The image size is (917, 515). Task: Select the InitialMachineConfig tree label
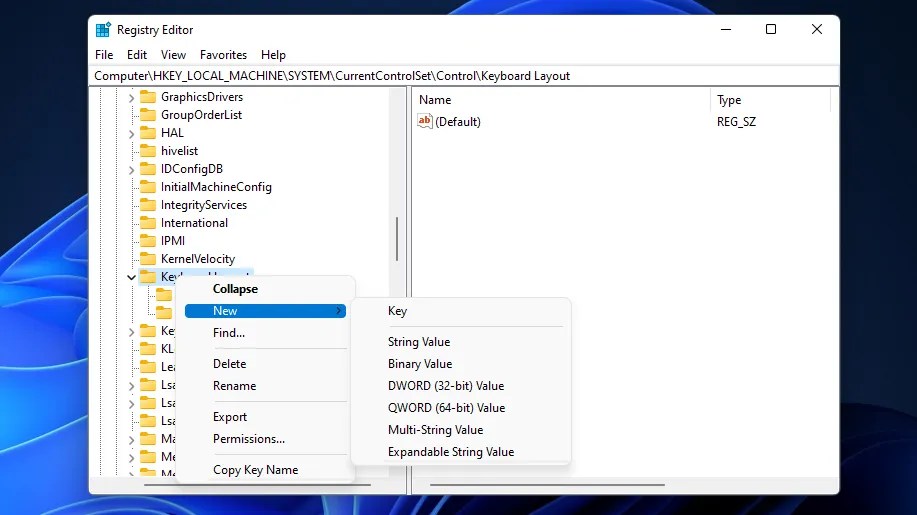tap(216, 187)
